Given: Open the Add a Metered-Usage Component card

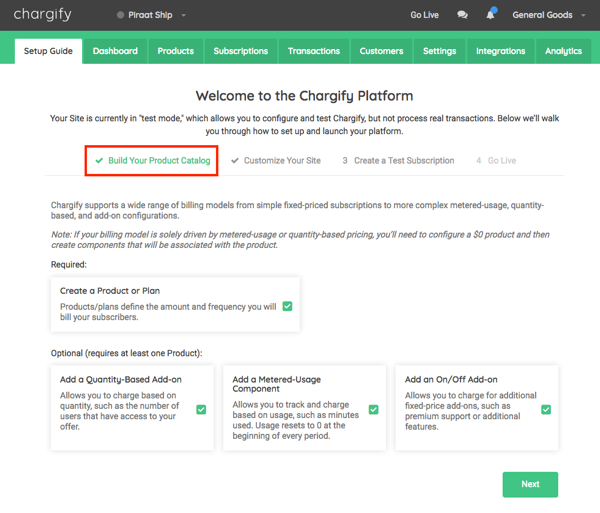Looking at the screenshot, I should 305,408.
